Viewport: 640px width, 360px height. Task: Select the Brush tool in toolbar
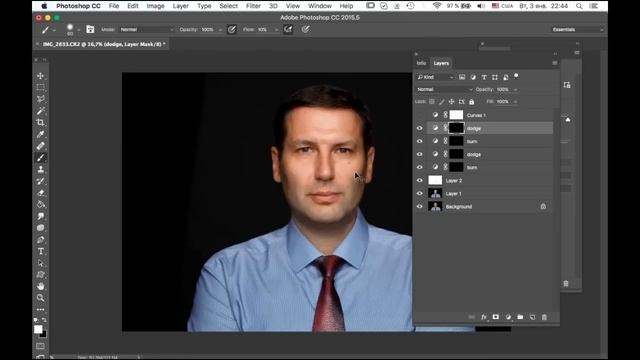tap(40, 158)
